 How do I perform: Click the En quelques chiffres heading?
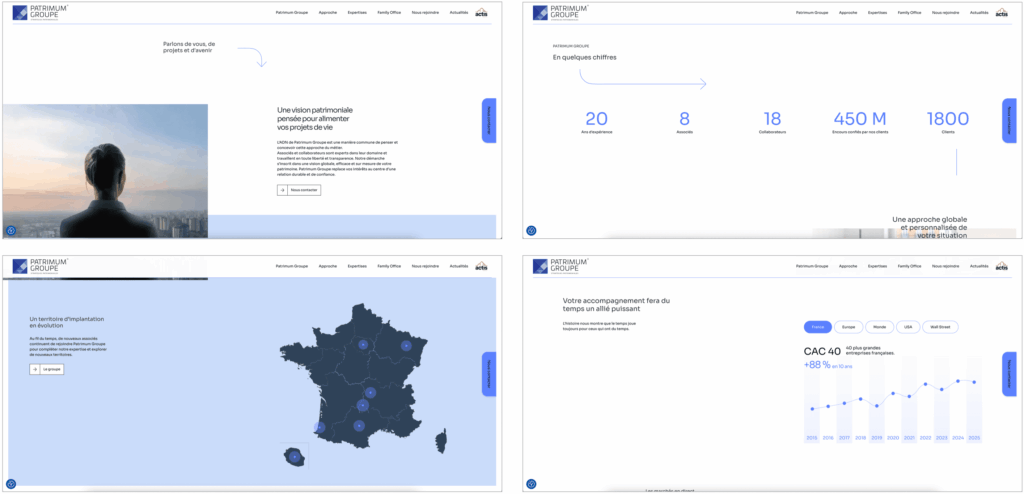pyautogui.click(x=584, y=58)
